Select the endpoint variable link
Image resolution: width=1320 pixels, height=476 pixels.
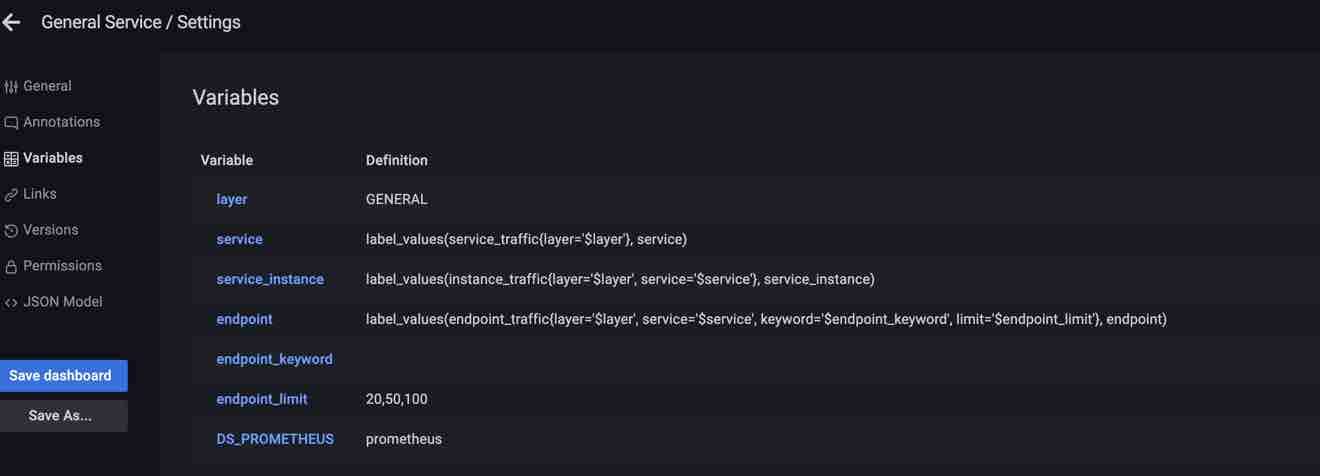(244, 319)
